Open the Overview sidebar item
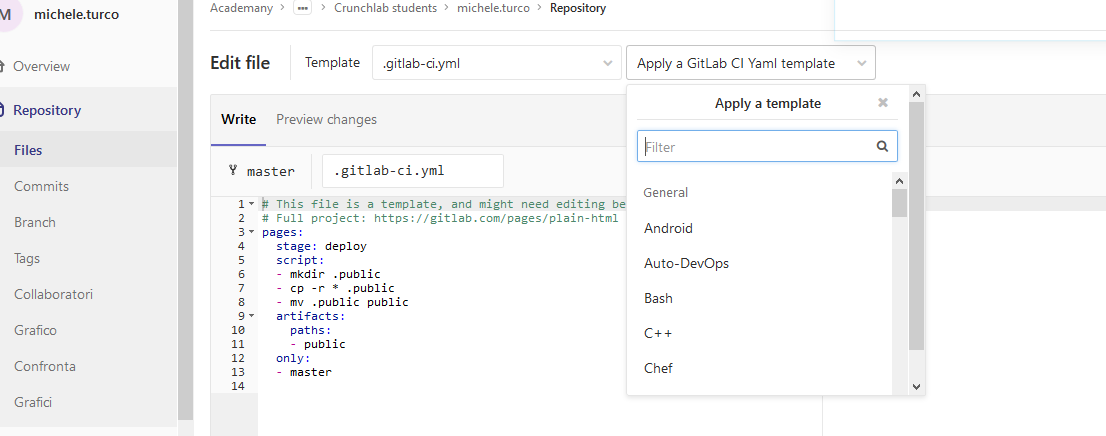 tap(42, 66)
